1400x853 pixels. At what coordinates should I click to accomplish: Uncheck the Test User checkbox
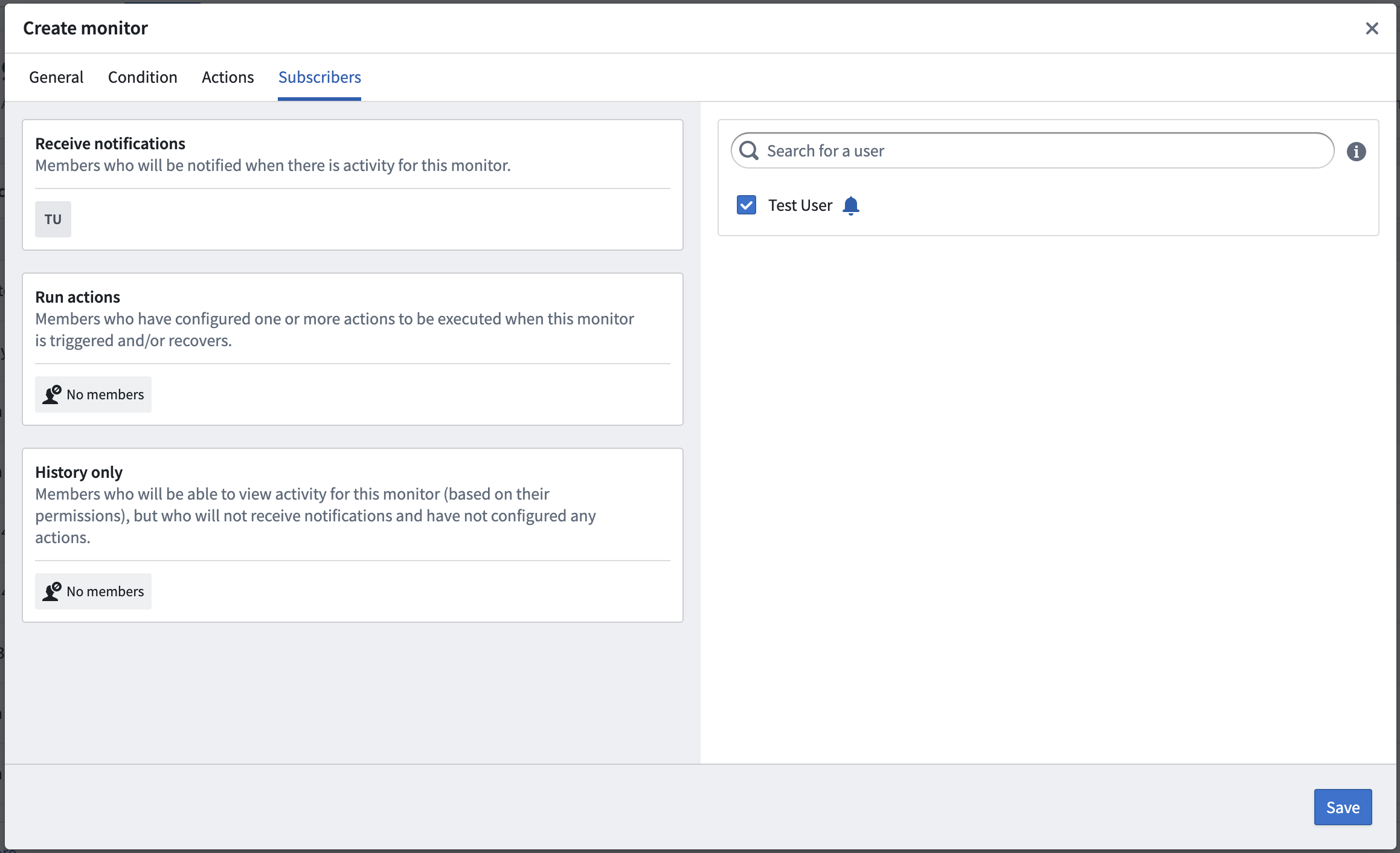pyautogui.click(x=747, y=205)
